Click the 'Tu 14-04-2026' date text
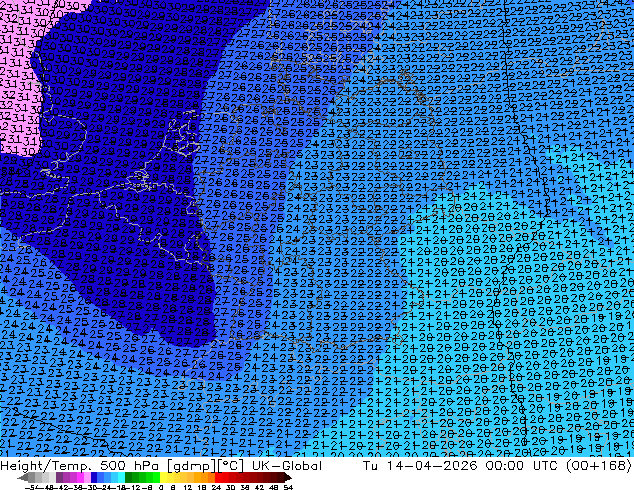Screen dimensions: 634x490 (x=420, y=466)
